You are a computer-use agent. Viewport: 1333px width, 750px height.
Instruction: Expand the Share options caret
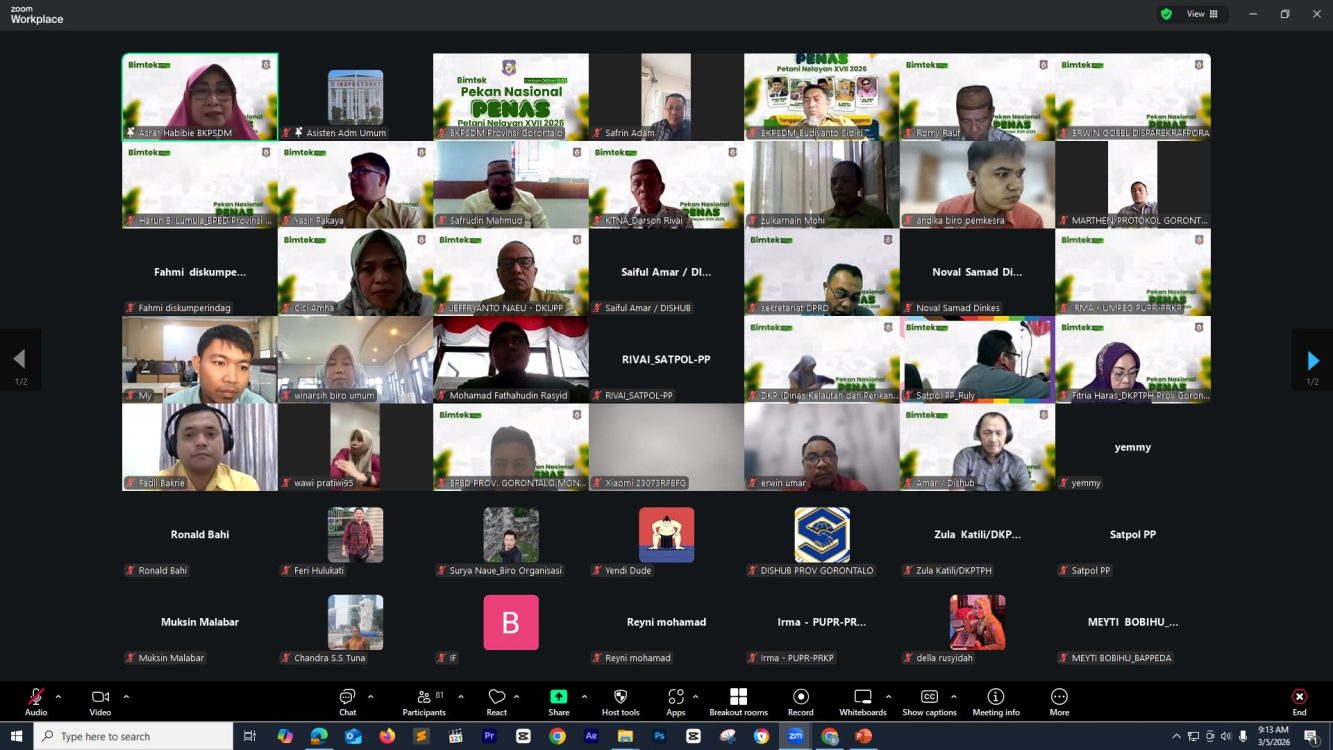(584, 696)
